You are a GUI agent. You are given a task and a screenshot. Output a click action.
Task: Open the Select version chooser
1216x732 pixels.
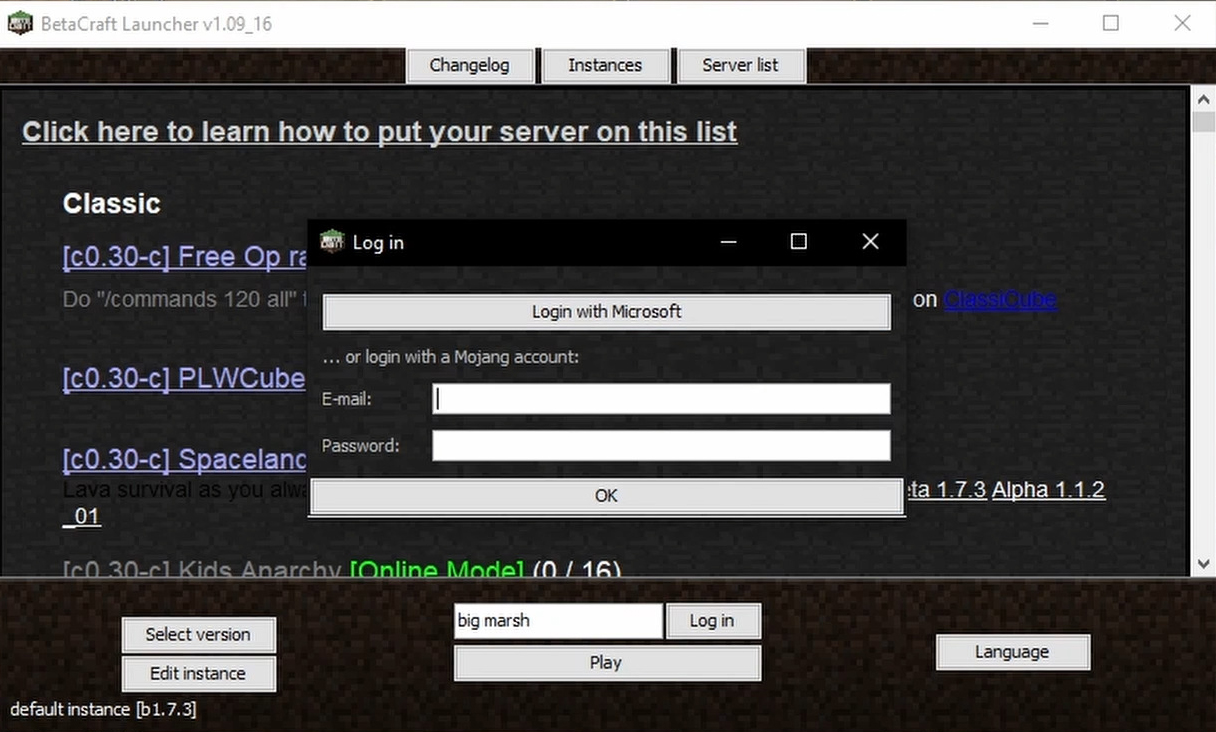pyautogui.click(x=198, y=635)
